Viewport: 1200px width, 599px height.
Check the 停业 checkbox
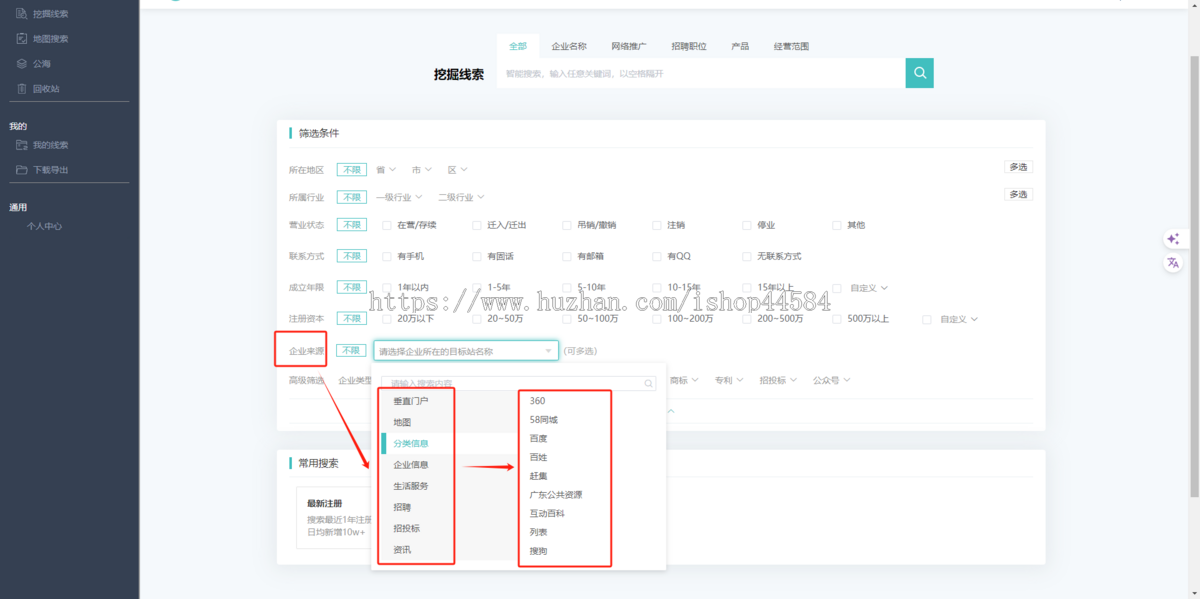[x=747, y=226]
